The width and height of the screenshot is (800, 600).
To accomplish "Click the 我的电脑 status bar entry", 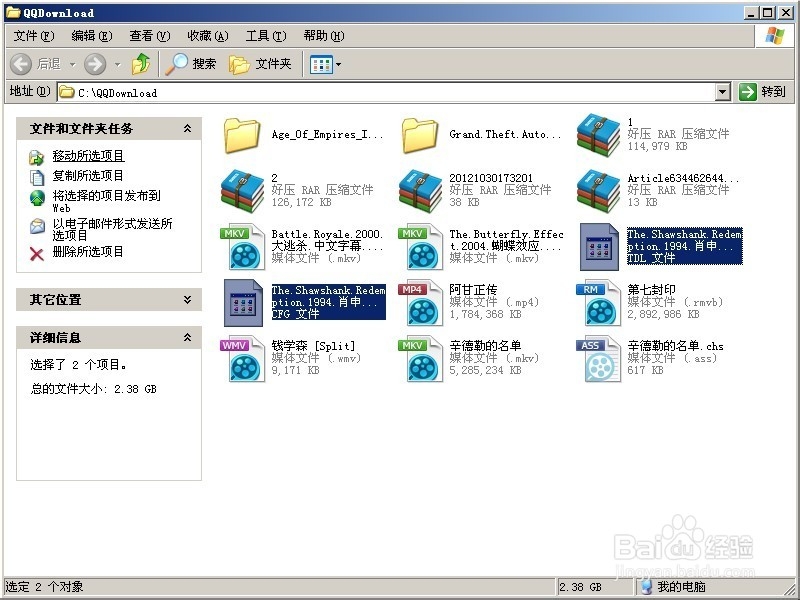I will pos(674,587).
